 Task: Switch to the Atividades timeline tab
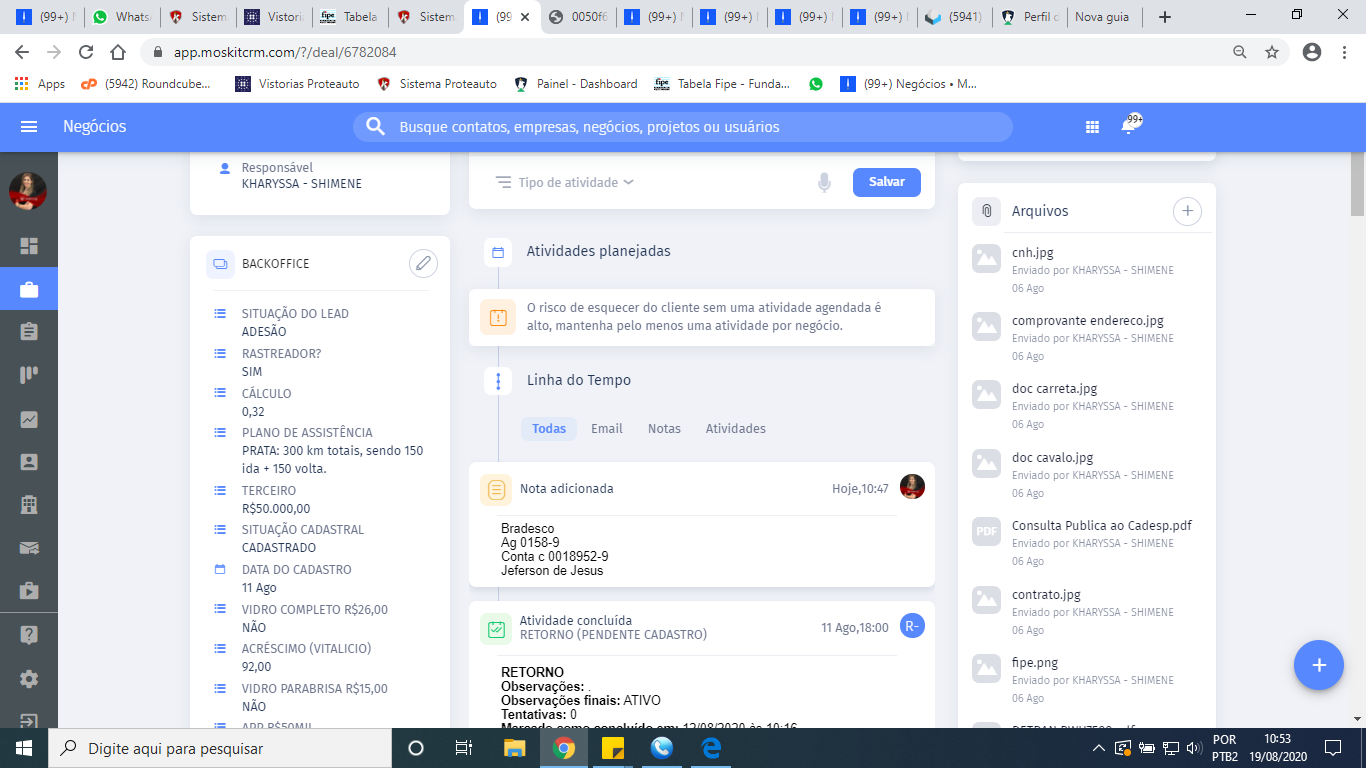tap(736, 428)
